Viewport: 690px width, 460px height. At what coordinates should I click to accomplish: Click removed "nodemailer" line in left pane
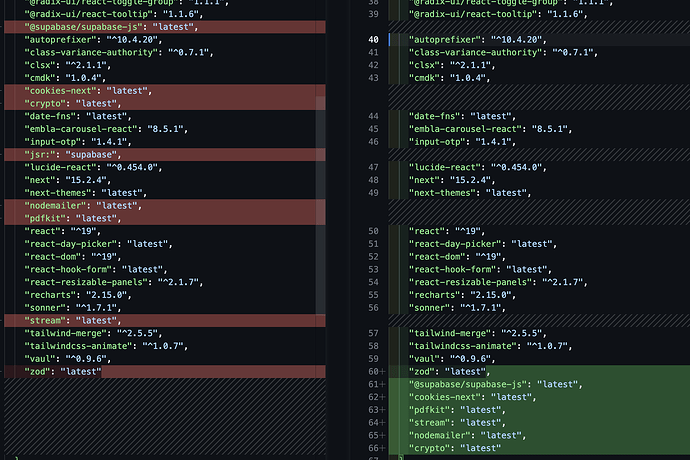point(165,206)
